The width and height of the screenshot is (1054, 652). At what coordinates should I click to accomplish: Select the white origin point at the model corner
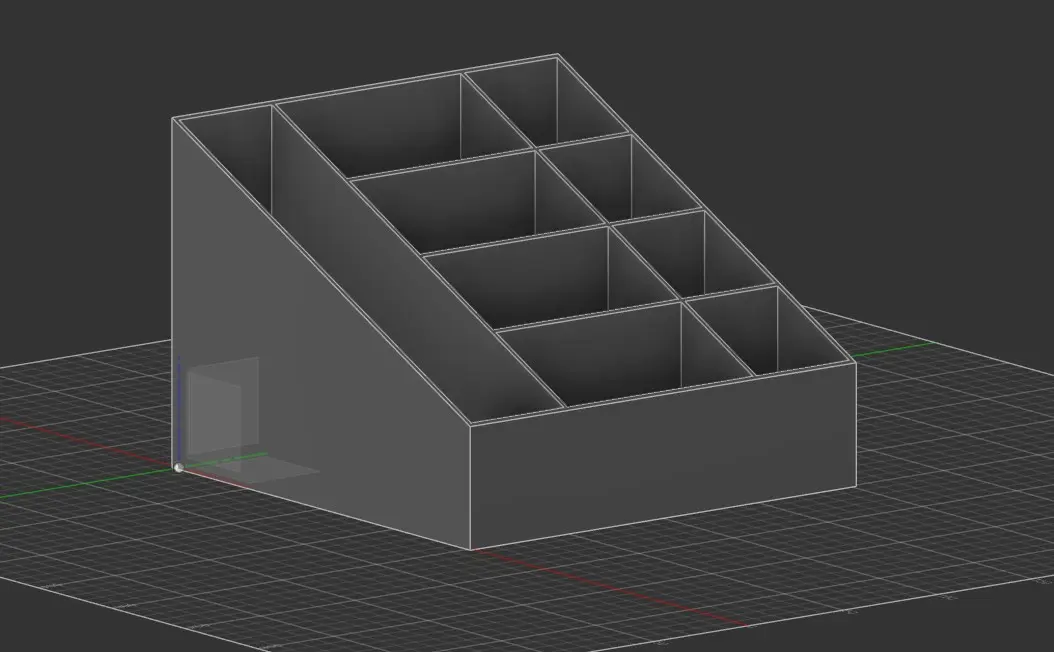click(178, 468)
